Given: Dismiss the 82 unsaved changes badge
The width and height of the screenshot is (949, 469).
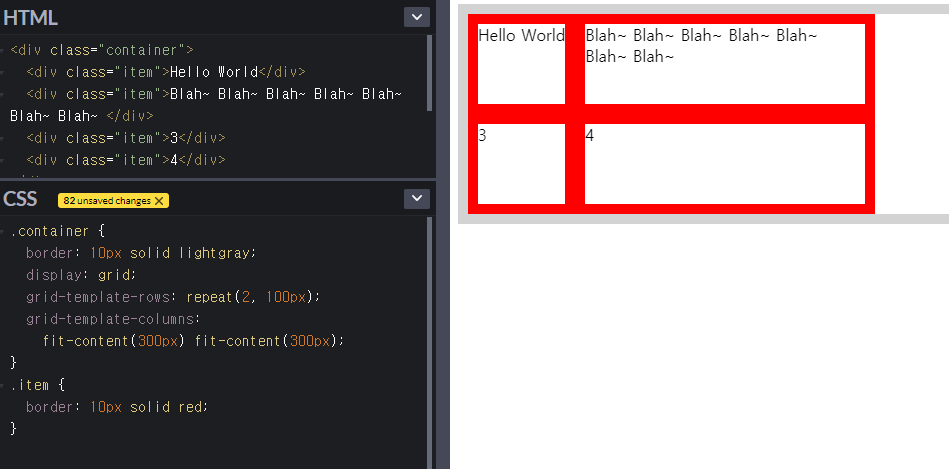Looking at the screenshot, I should (x=159, y=201).
